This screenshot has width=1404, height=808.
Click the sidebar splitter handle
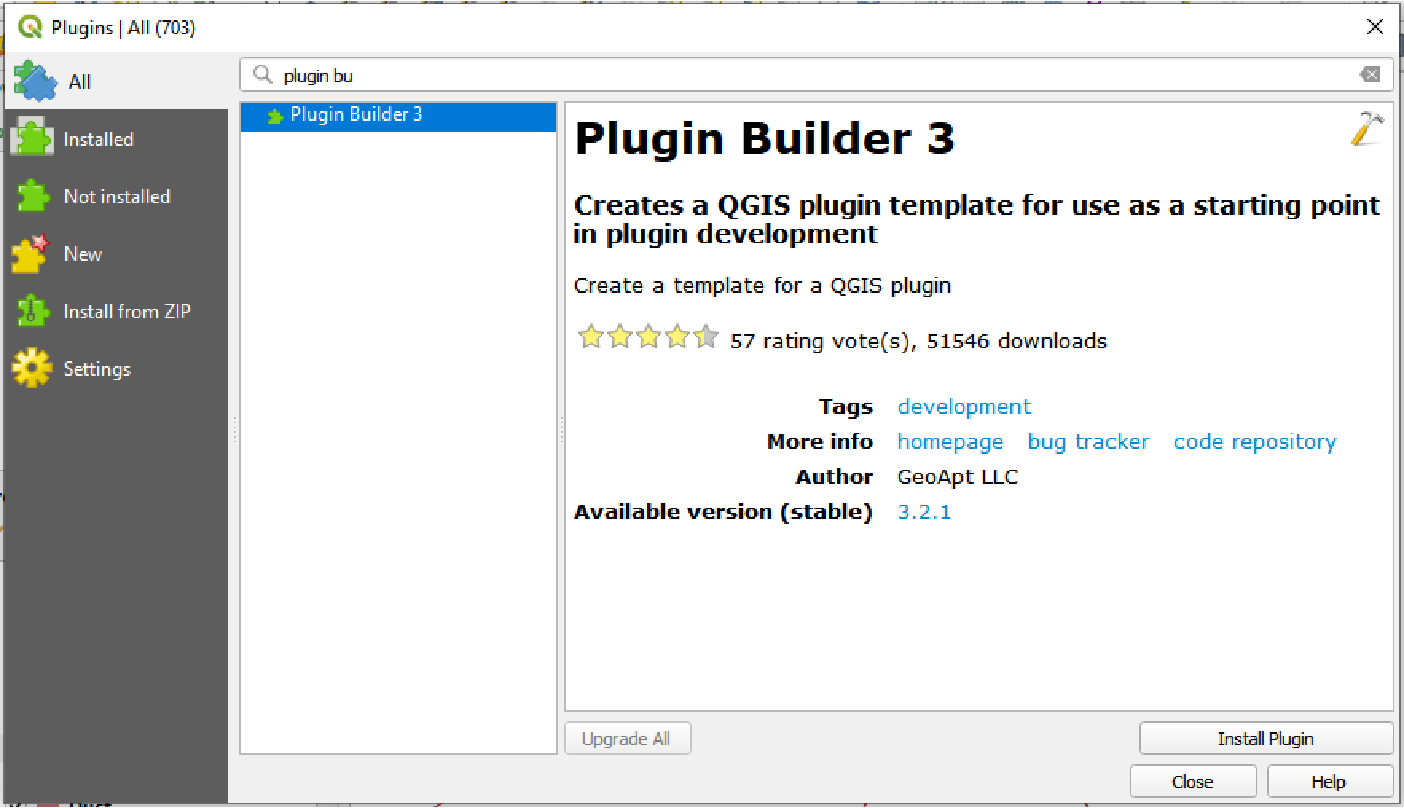click(x=234, y=429)
